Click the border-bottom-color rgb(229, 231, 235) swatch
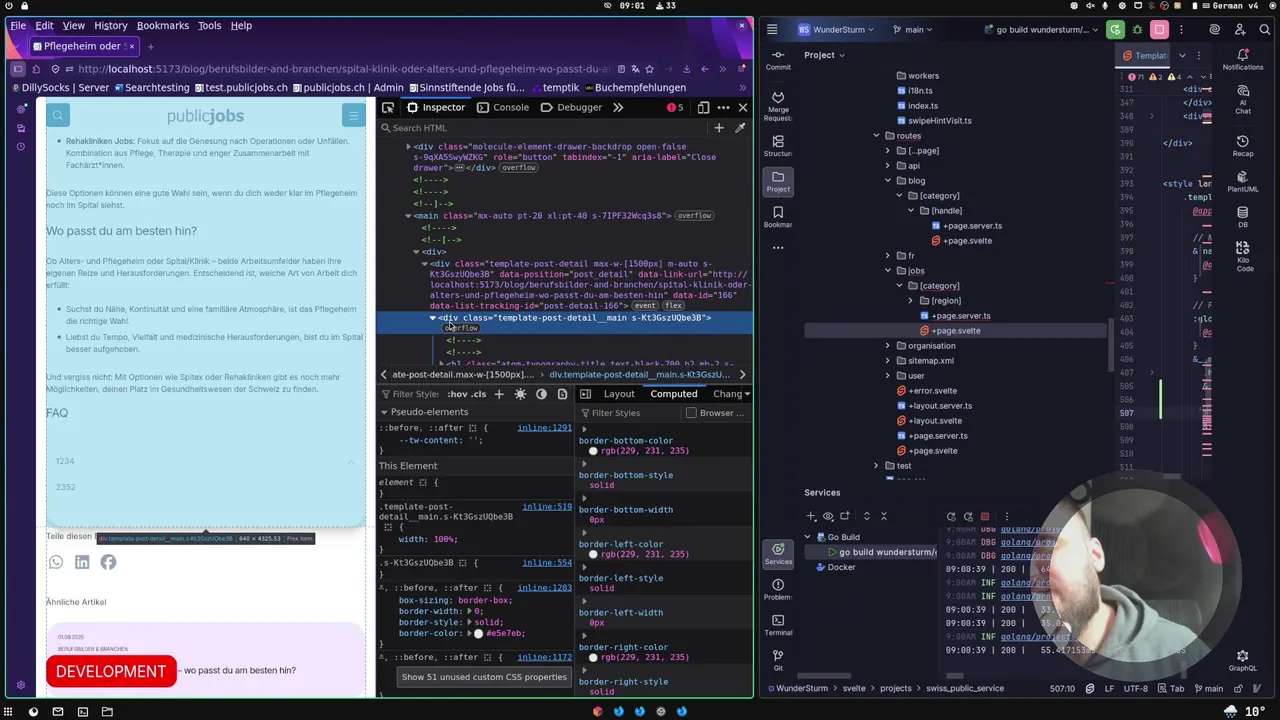The height and width of the screenshot is (720, 1280). (x=593, y=451)
